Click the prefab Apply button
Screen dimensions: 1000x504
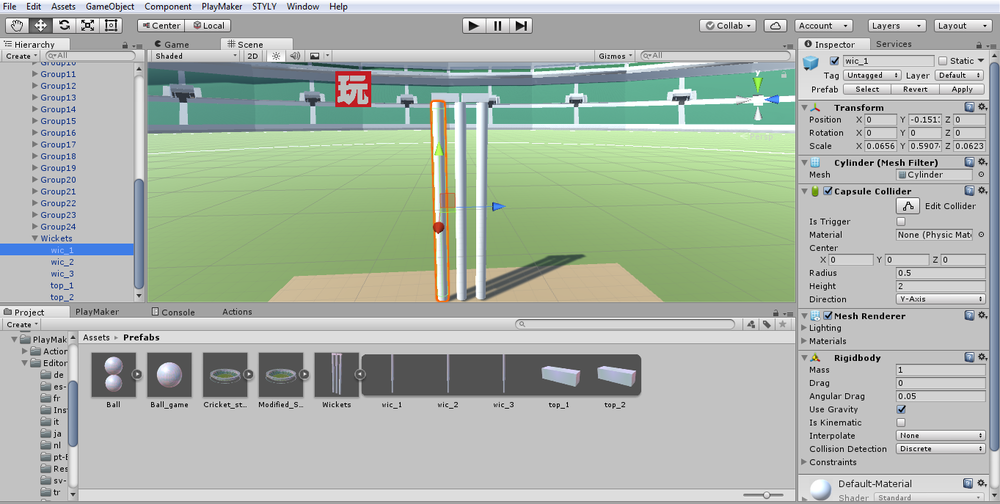pyautogui.click(x=962, y=89)
